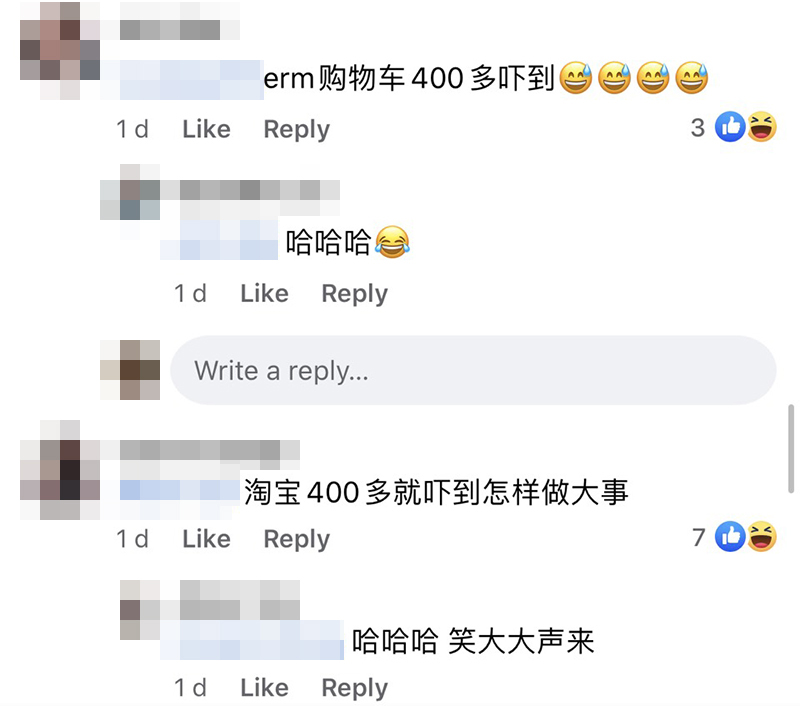The image size is (800, 706).
Task: Reply to the 淘宝 400 多就吓到 comment
Action: tap(296, 539)
